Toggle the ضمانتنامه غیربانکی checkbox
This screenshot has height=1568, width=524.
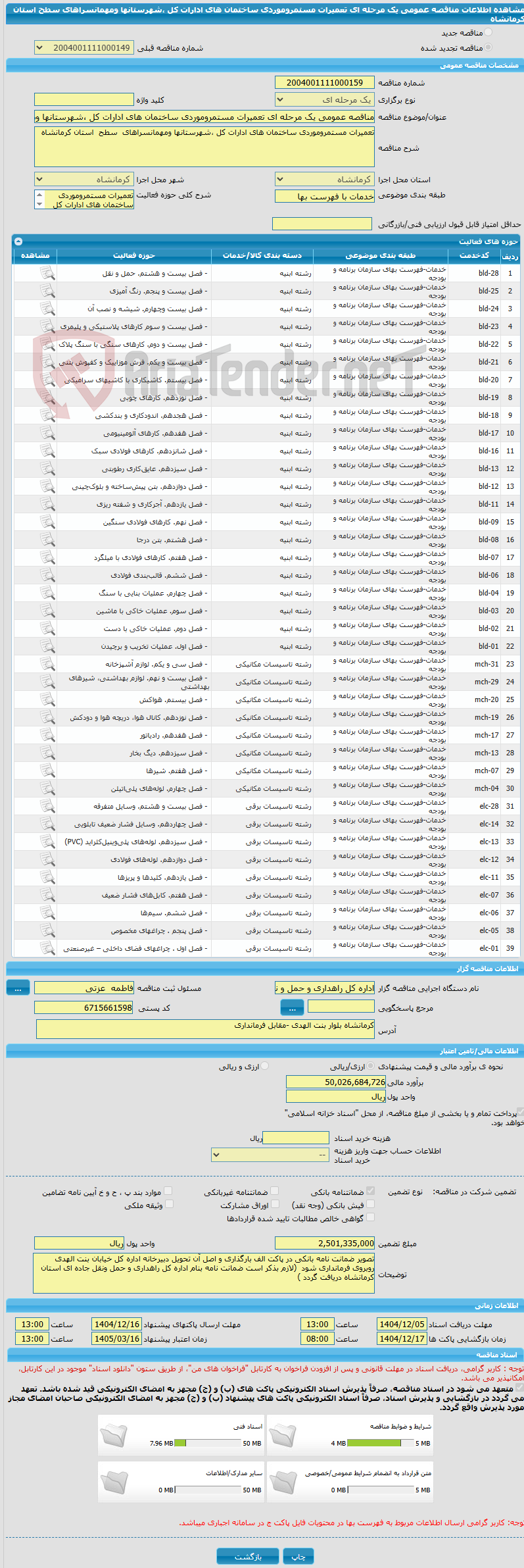275,1191
